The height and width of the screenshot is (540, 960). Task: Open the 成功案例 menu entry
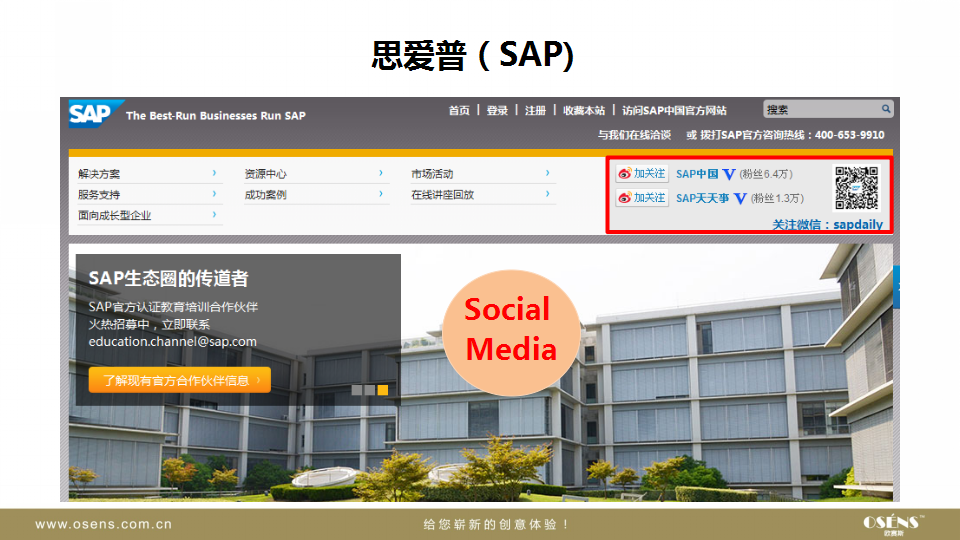pos(266,195)
